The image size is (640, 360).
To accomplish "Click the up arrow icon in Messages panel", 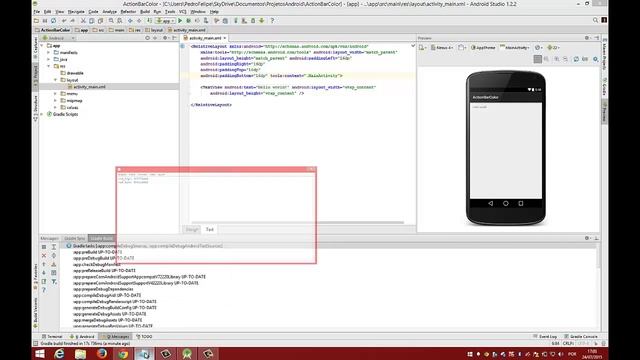I will click(x=44, y=264).
